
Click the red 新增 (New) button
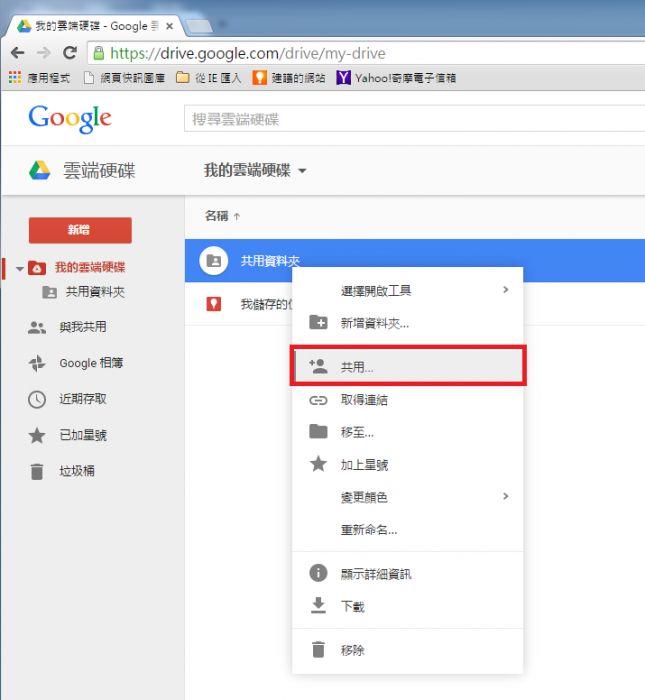point(80,230)
